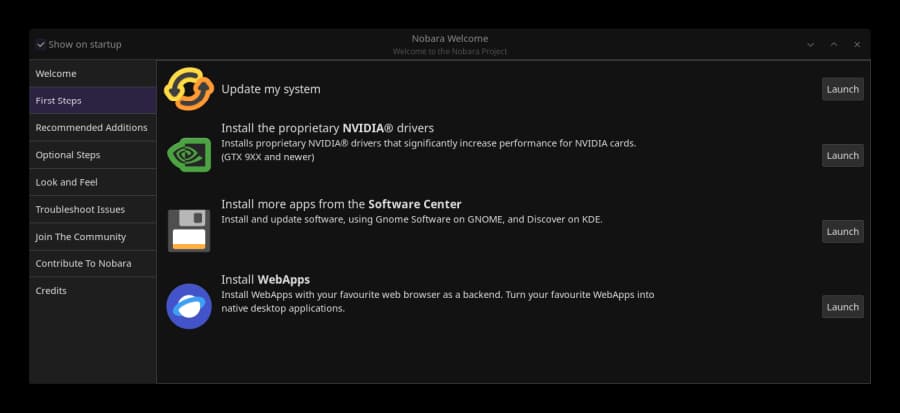Click the blue WebApps planet icon
Image resolution: width=900 pixels, height=413 pixels.
[189, 306]
